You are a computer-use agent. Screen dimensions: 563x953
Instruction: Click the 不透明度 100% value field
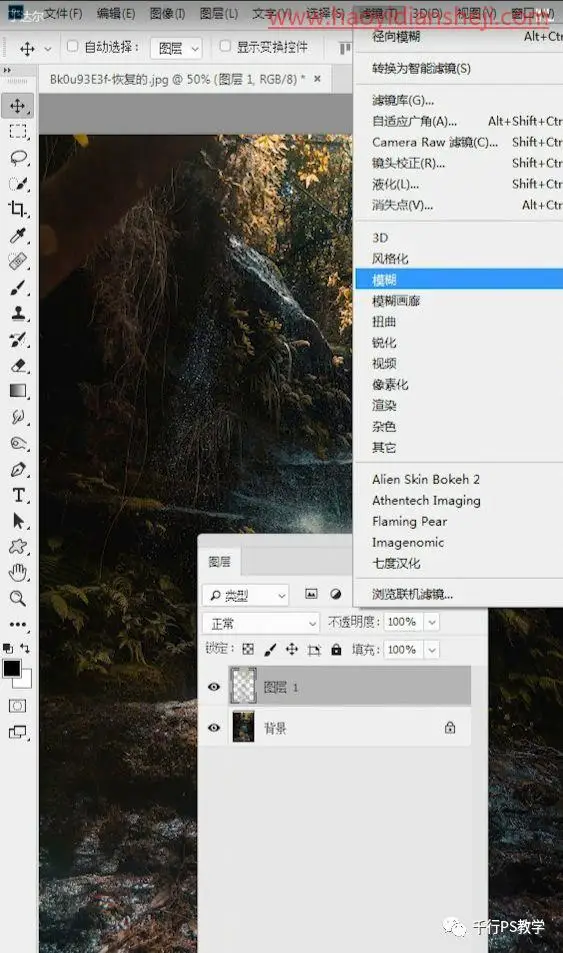tap(404, 622)
